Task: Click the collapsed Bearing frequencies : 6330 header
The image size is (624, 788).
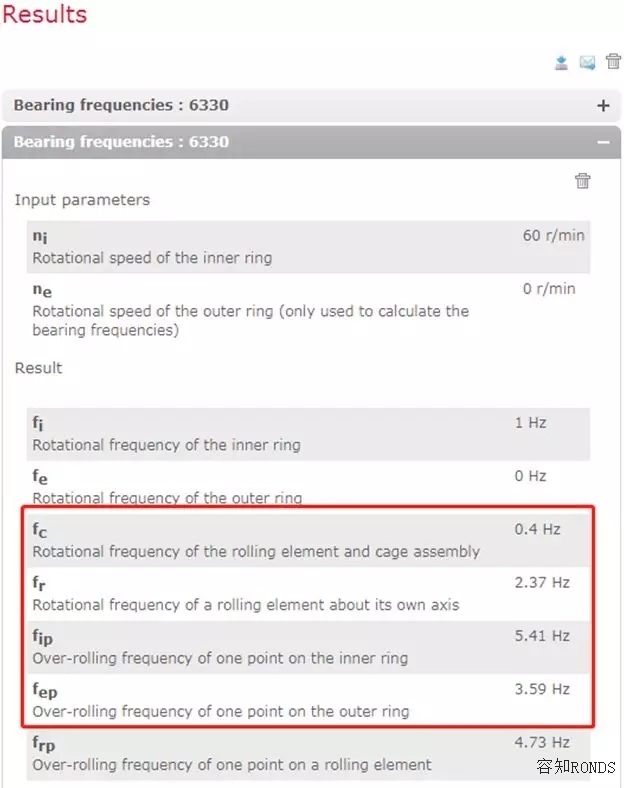Action: (121, 106)
